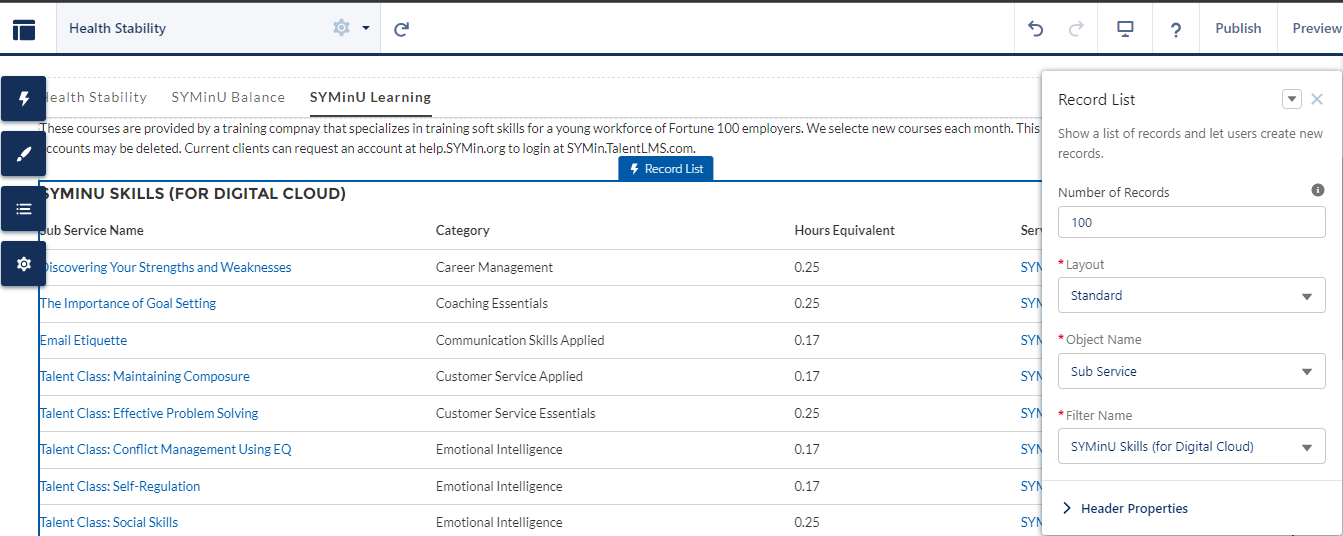Image resolution: width=1343 pixels, height=536 pixels.
Task: Open the Settings gear panel in sidebar
Action: pos(24,264)
